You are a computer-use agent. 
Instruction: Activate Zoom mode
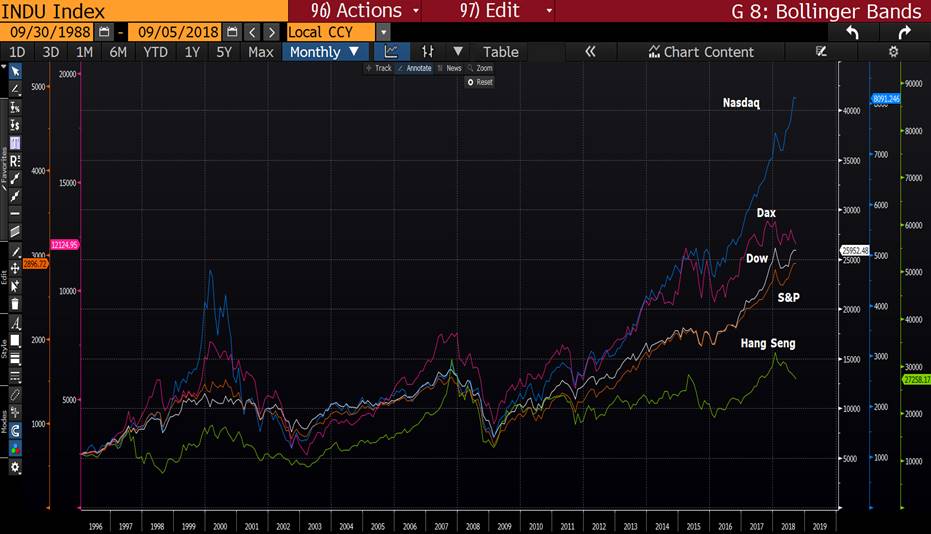coord(480,68)
